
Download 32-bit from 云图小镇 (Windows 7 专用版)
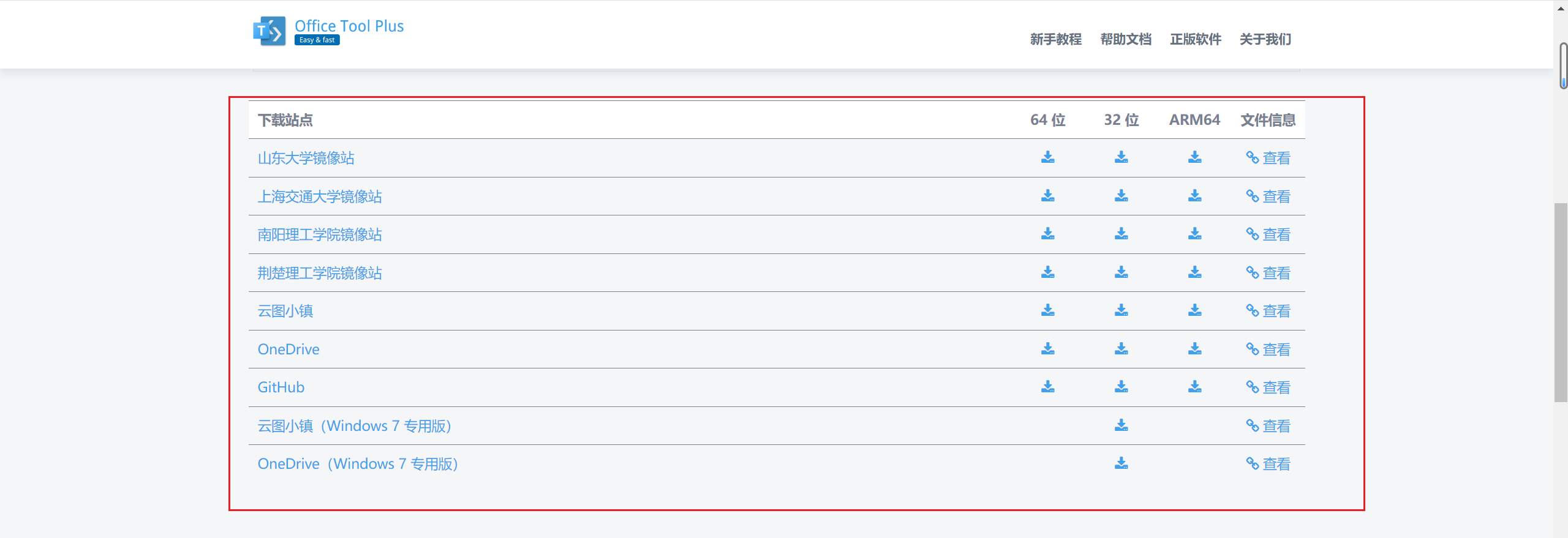coord(1121,425)
